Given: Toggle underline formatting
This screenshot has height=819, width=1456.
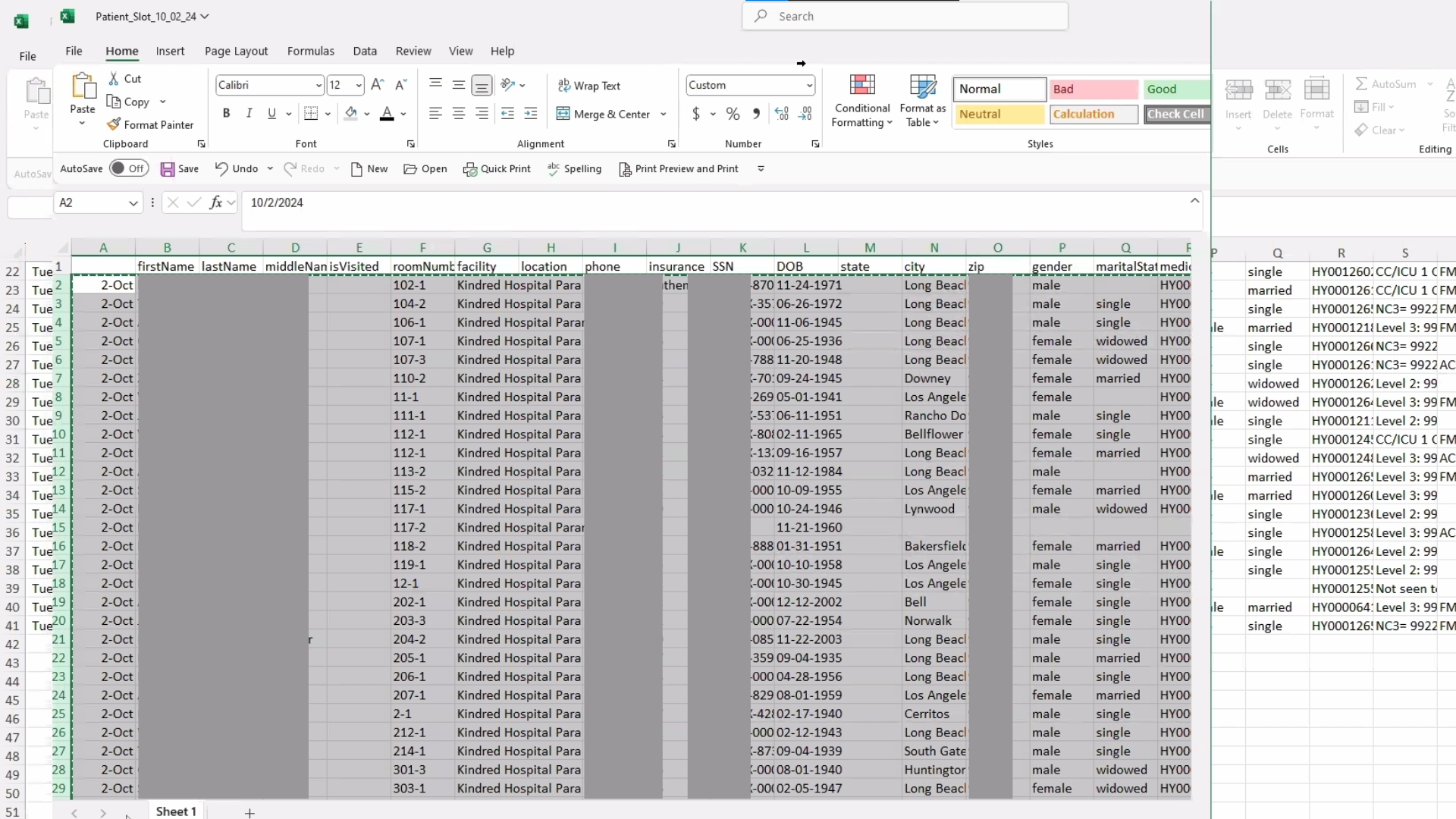Looking at the screenshot, I should [x=271, y=114].
